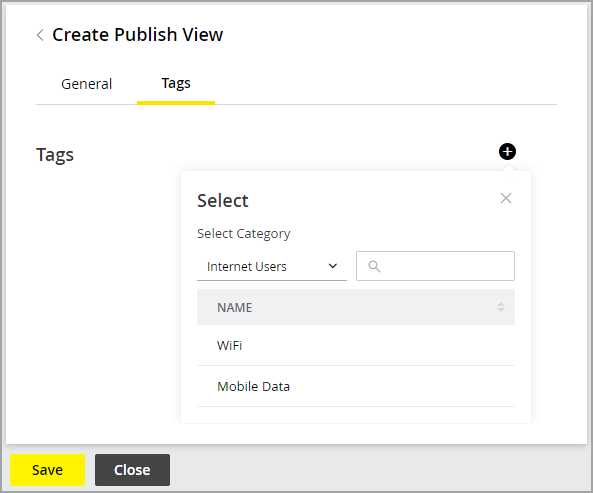Click the dark Close button
This screenshot has width=593, height=493.
(x=132, y=470)
